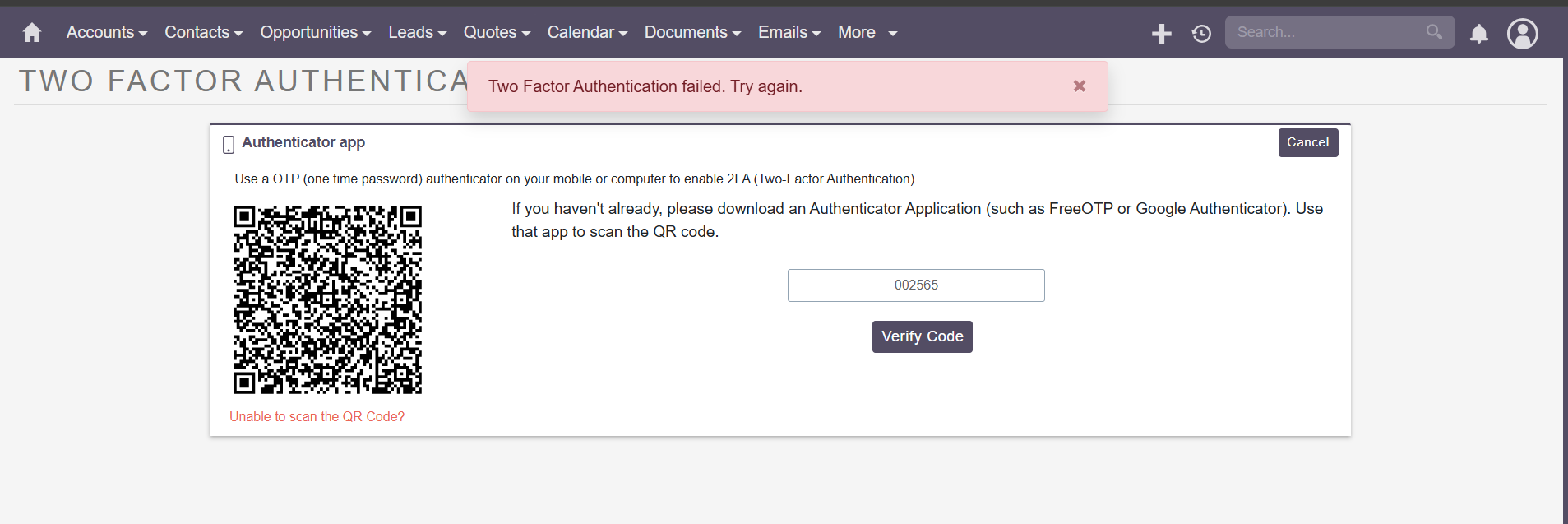
Task: Click the search magnifier icon
Action: coord(1434,32)
